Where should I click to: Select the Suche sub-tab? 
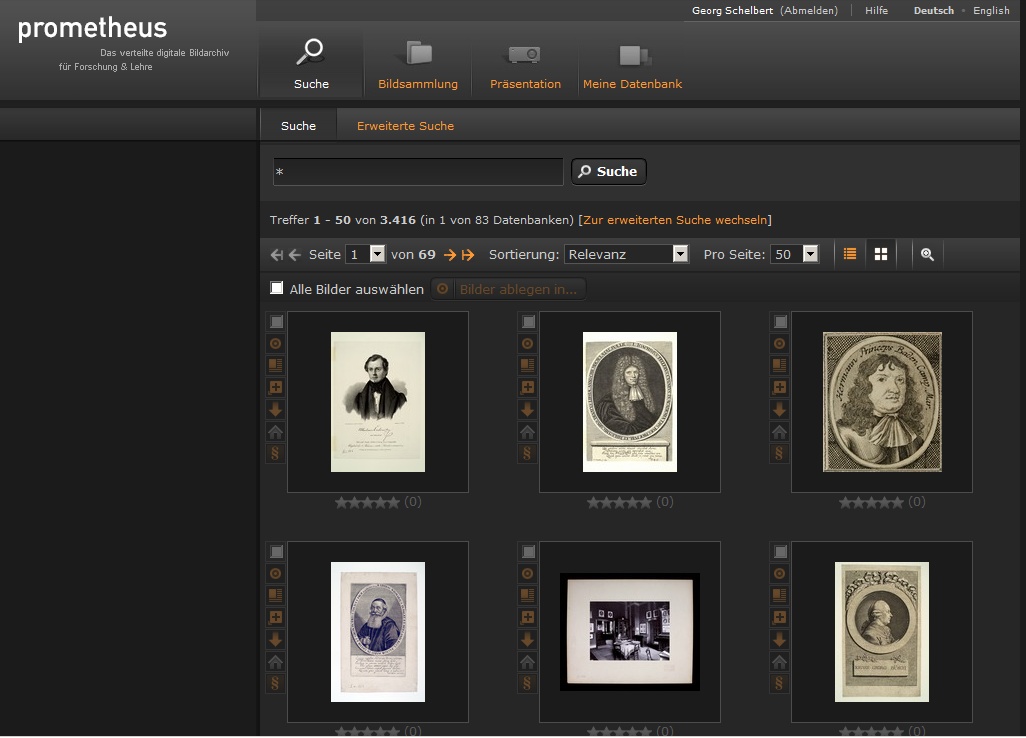[x=298, y=126]
